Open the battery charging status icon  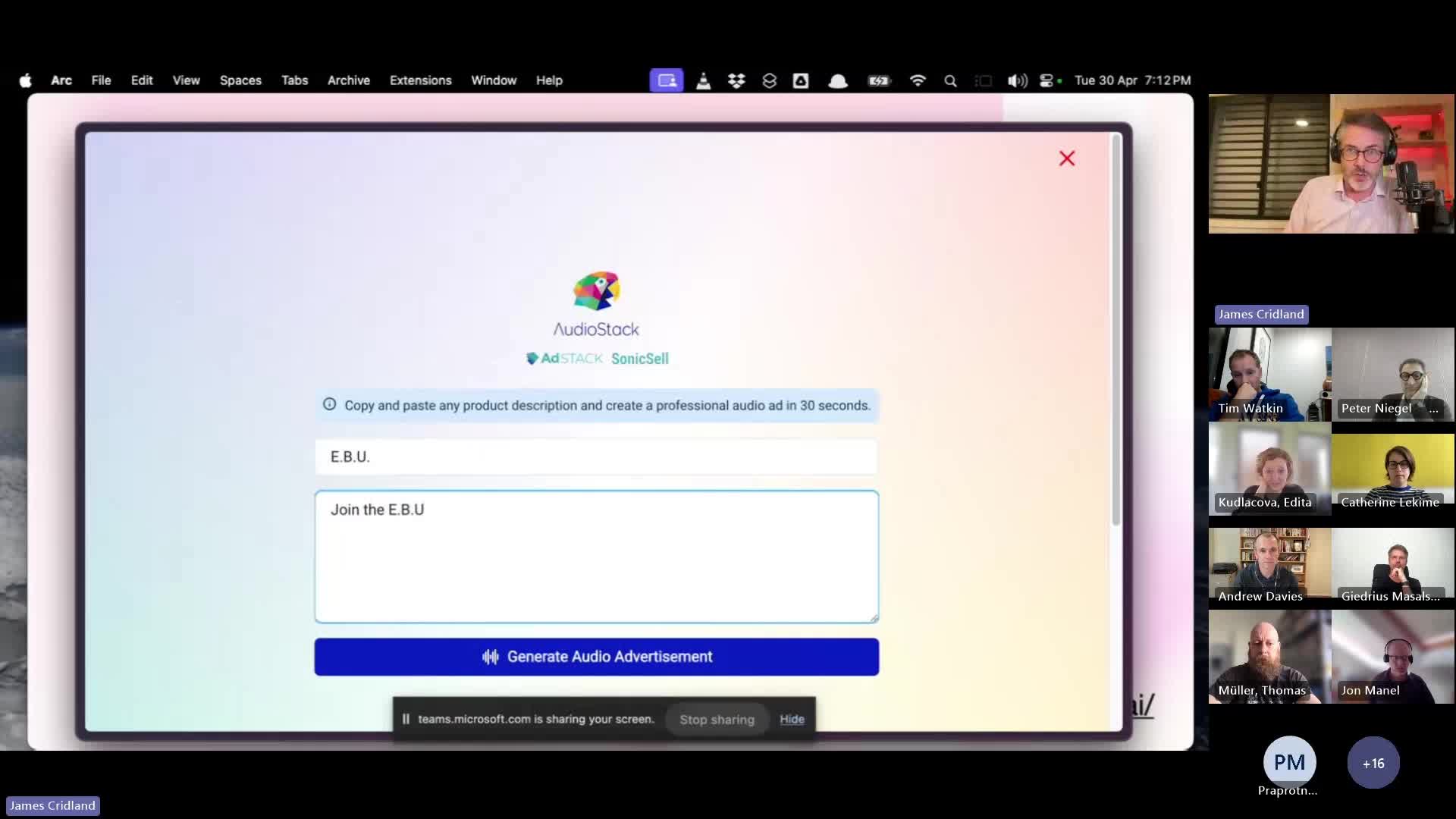coord(879,80)
